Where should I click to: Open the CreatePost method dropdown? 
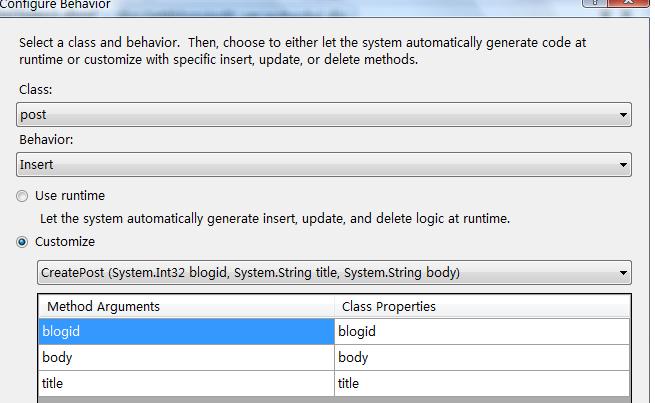[334, 273]
